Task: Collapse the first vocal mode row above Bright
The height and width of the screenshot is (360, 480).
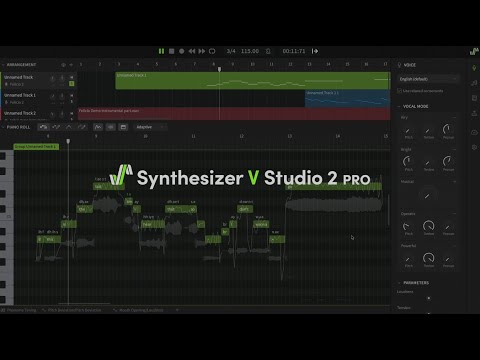Action: [x=454, y=117]
